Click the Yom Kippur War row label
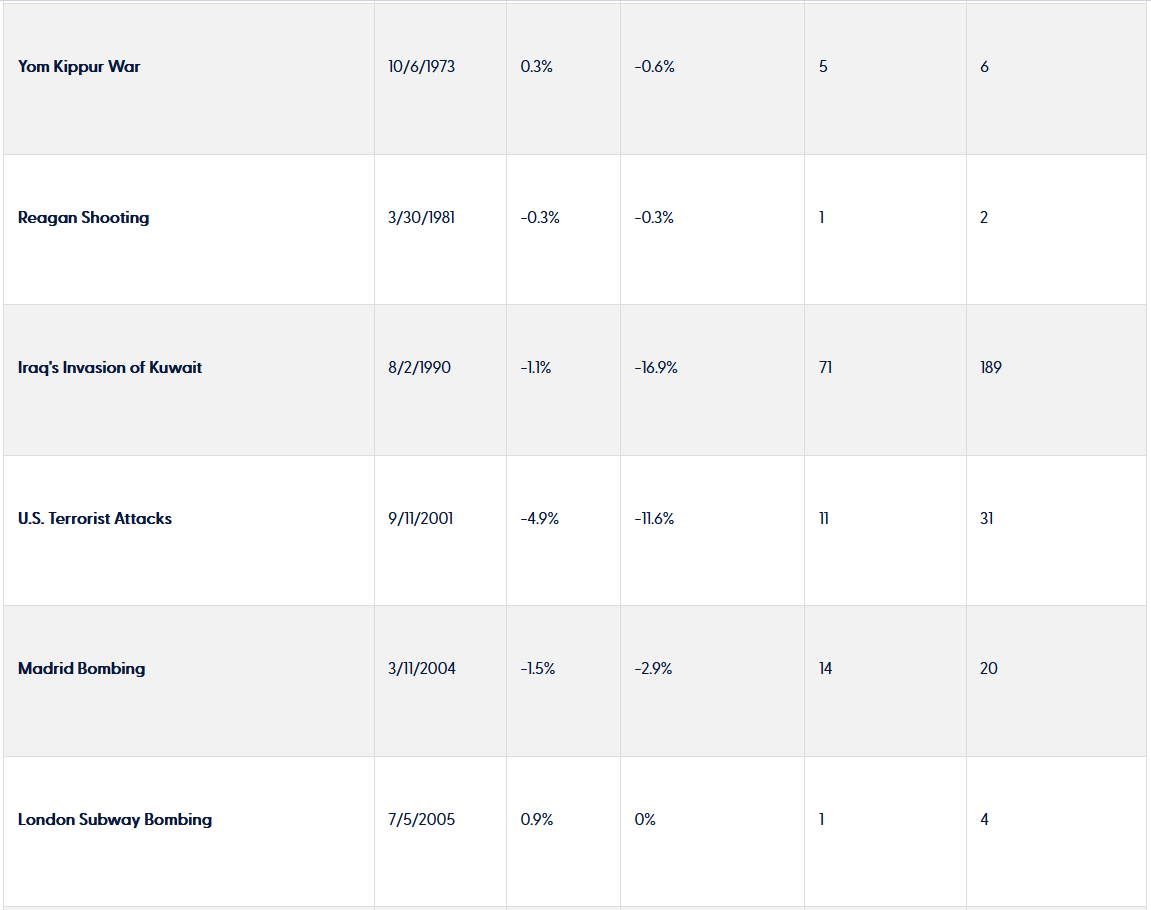Viewport: 1151px width, 910px height. click(79, 67)
